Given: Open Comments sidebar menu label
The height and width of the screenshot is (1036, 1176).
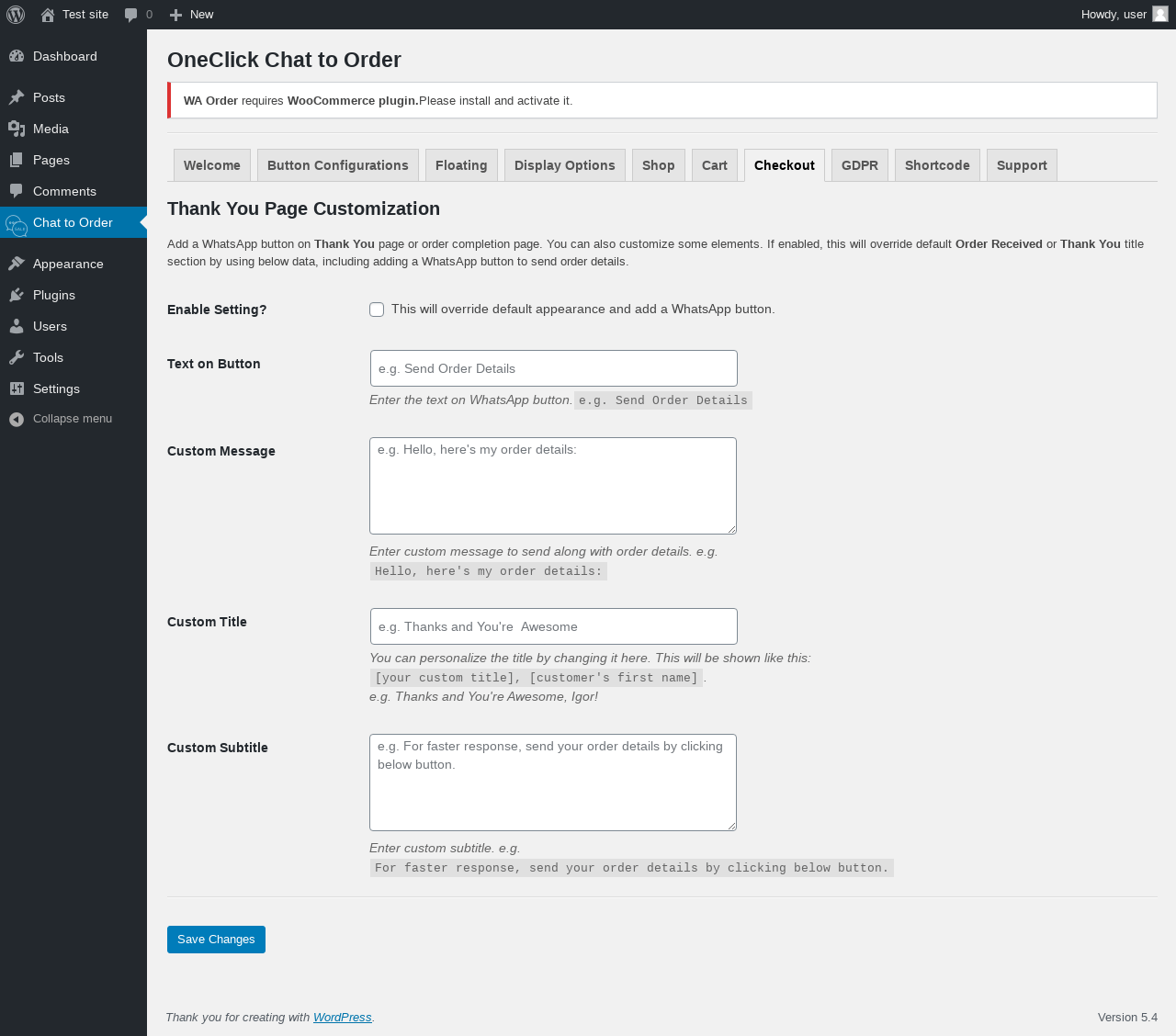Looking at the screenshot, I should point(64,191).
